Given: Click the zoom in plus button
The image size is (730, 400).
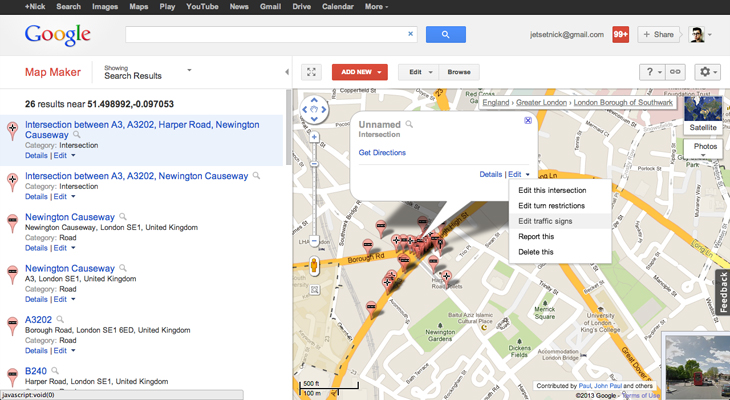Looking at the screenshot, I should (314, 136).
